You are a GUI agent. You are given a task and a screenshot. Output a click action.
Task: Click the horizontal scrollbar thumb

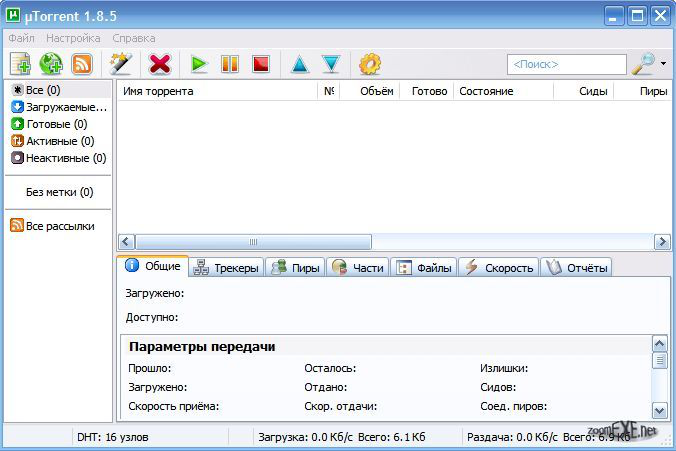254,241
